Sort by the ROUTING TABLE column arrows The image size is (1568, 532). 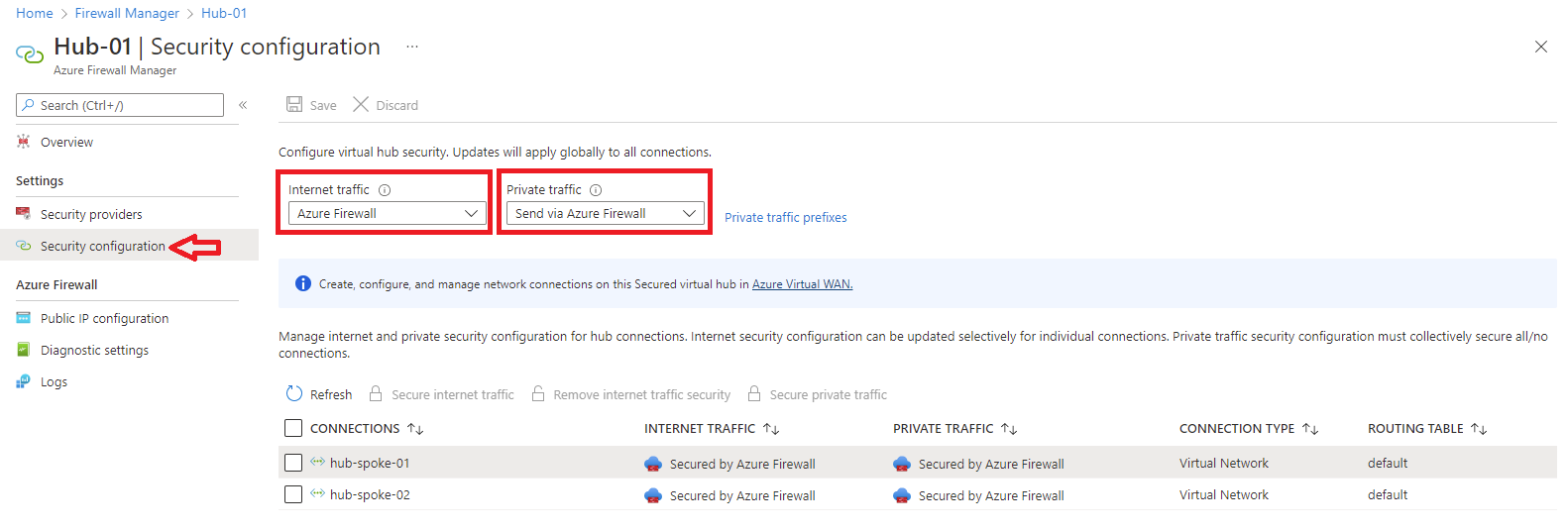pos(1479,429)
